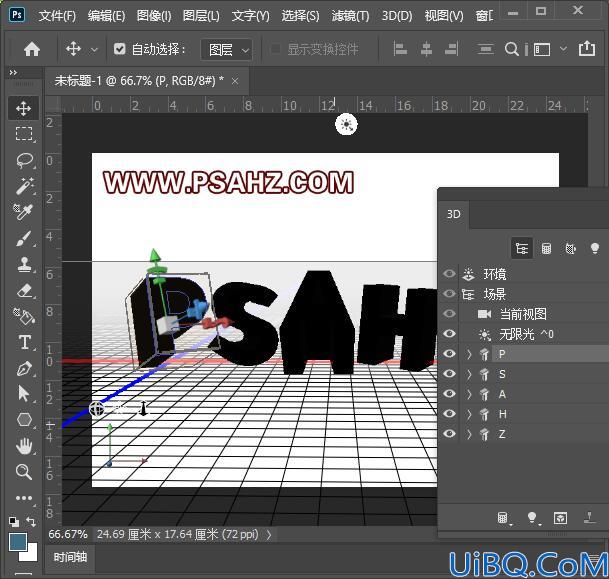Open workspace switcher dropdown arrow
Viewport: 609px width, 579px height.
[563, 49]
